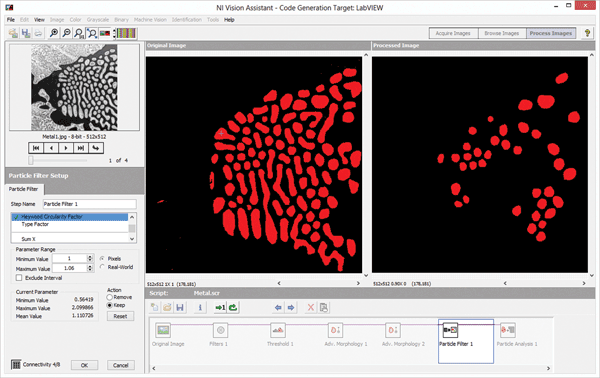This screenshot has height=378, width=600.
Task: Click the Connectivity 4/8 grid icon
Action: (16, 365)
